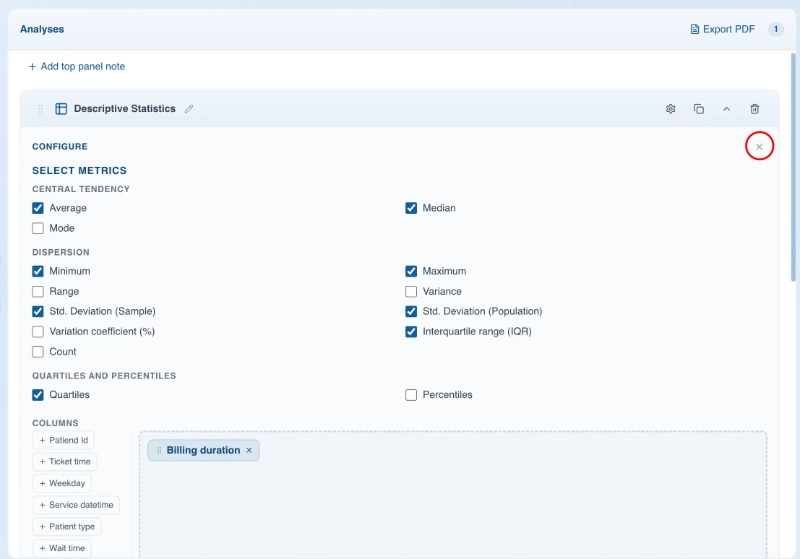Add Patient type column
Screen dimensions: 800x559
[x=68, y=526]
